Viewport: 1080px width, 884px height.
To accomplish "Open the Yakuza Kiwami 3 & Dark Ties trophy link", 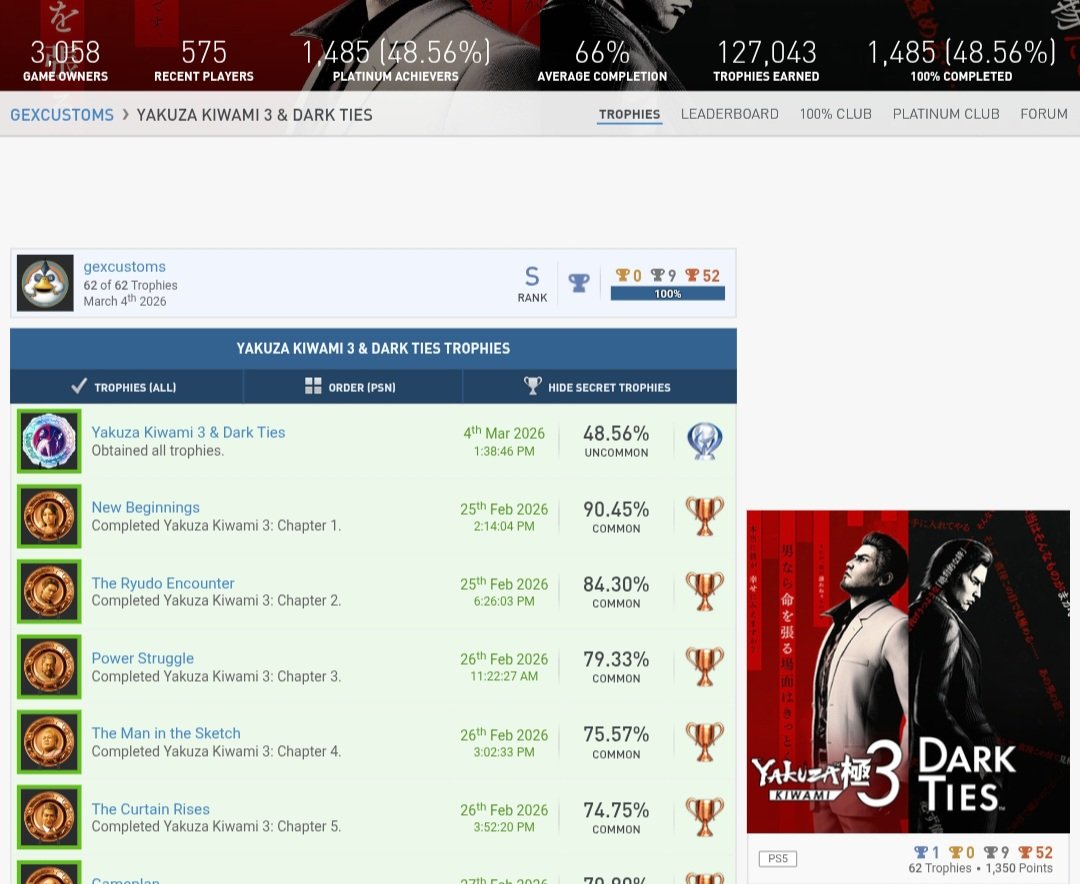I will [x=188, y=432].
